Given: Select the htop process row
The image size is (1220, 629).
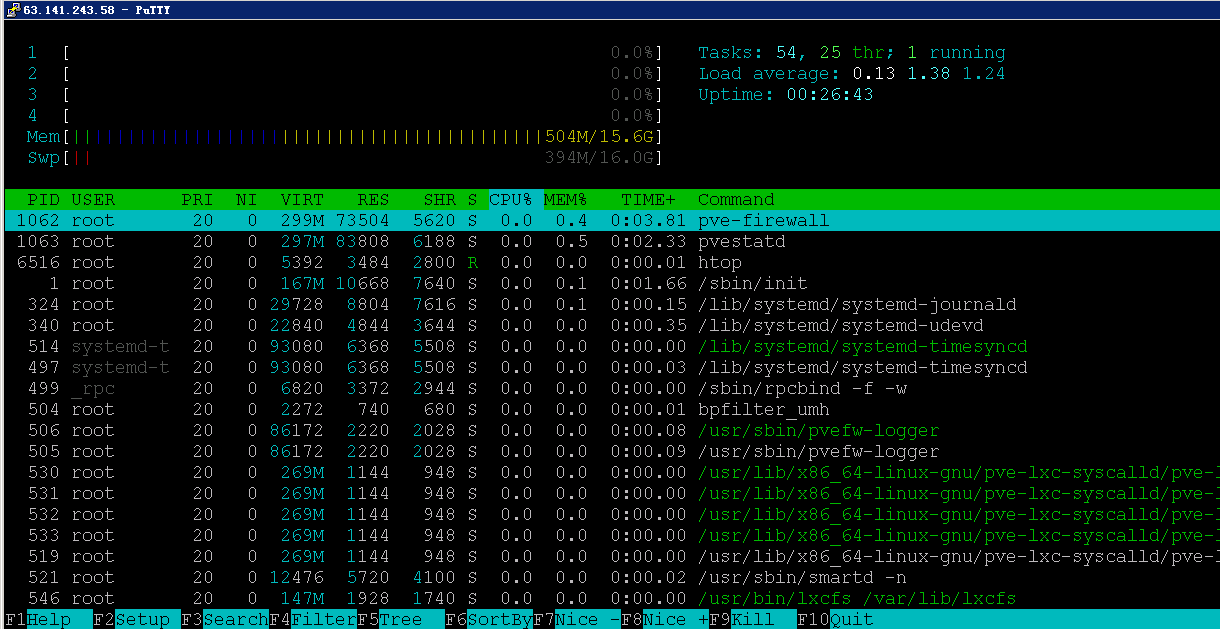Looking at the screenshot, I should [610, 262].
